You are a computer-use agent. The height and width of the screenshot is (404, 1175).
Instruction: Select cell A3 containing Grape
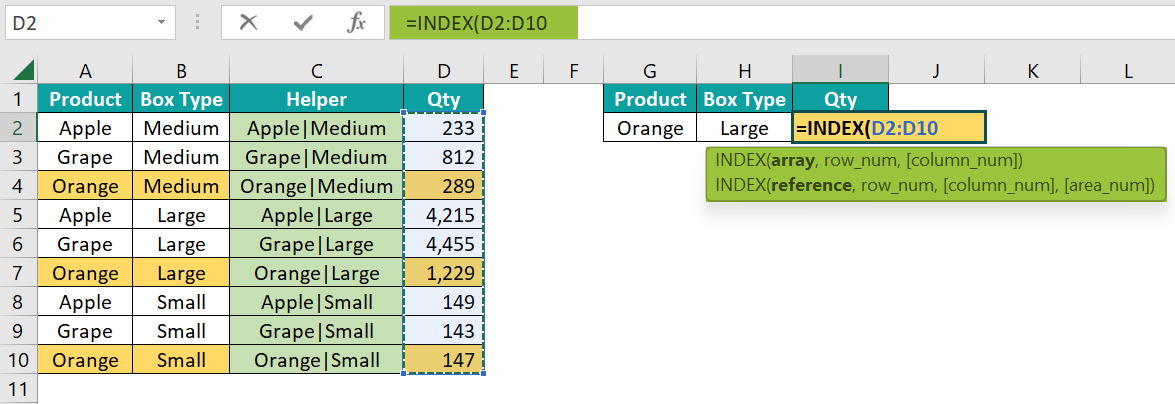click(85, 156)
